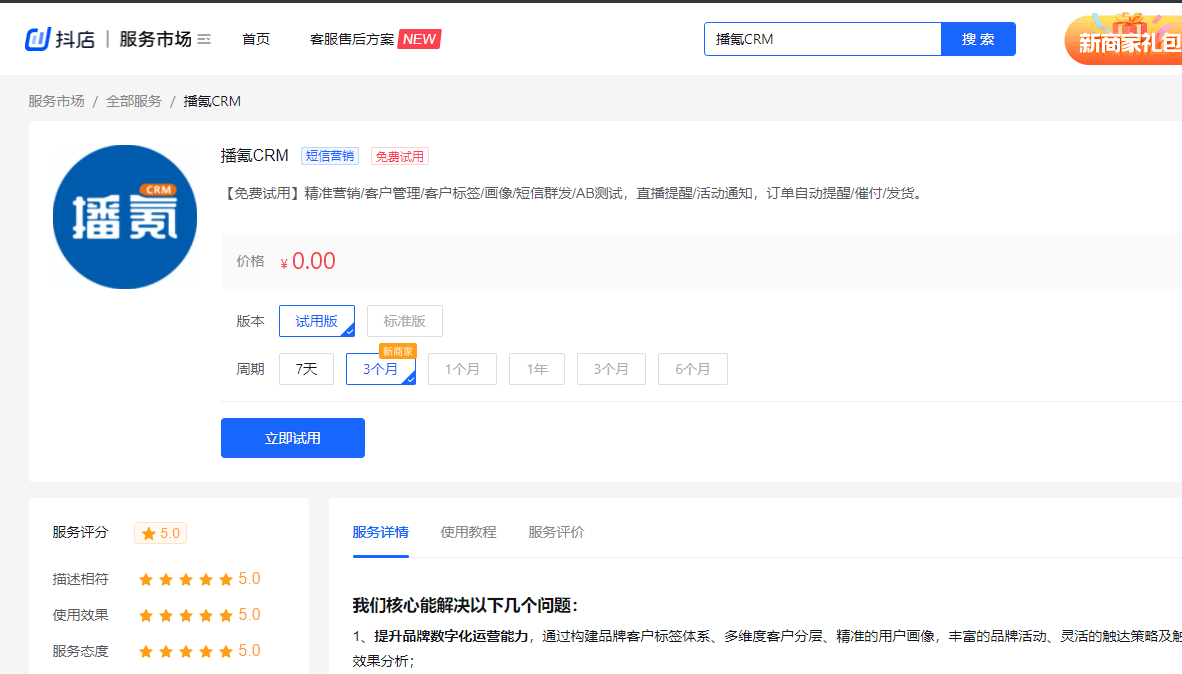Click the 播氪CRM product title

pyautogui.click(x=255, y=155)
